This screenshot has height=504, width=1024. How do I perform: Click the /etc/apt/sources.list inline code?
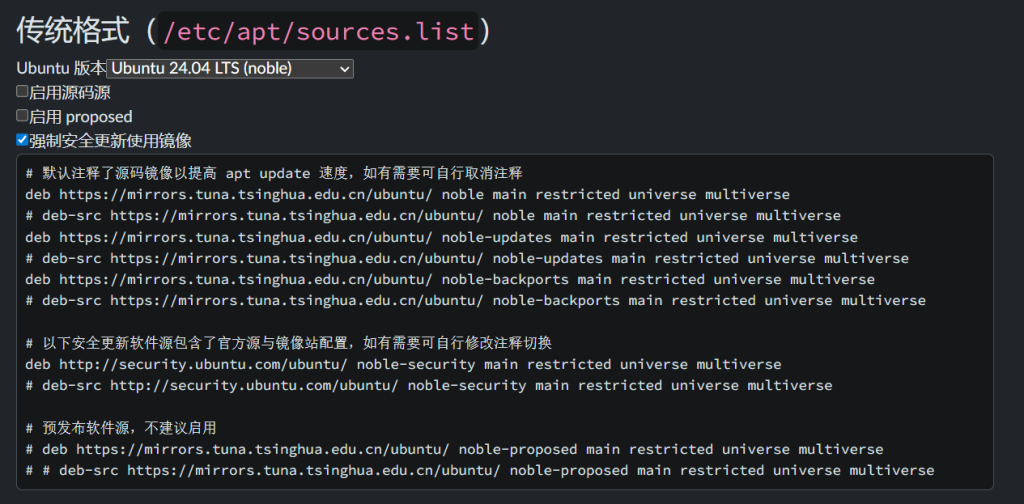click(x=318, y=31)
